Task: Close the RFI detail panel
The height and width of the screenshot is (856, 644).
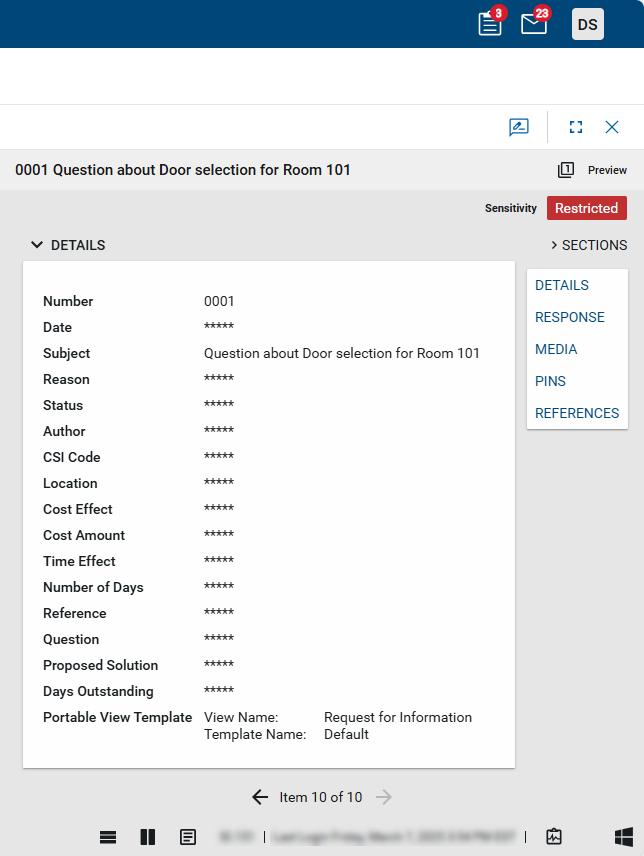Action: (x=612, y=127)
